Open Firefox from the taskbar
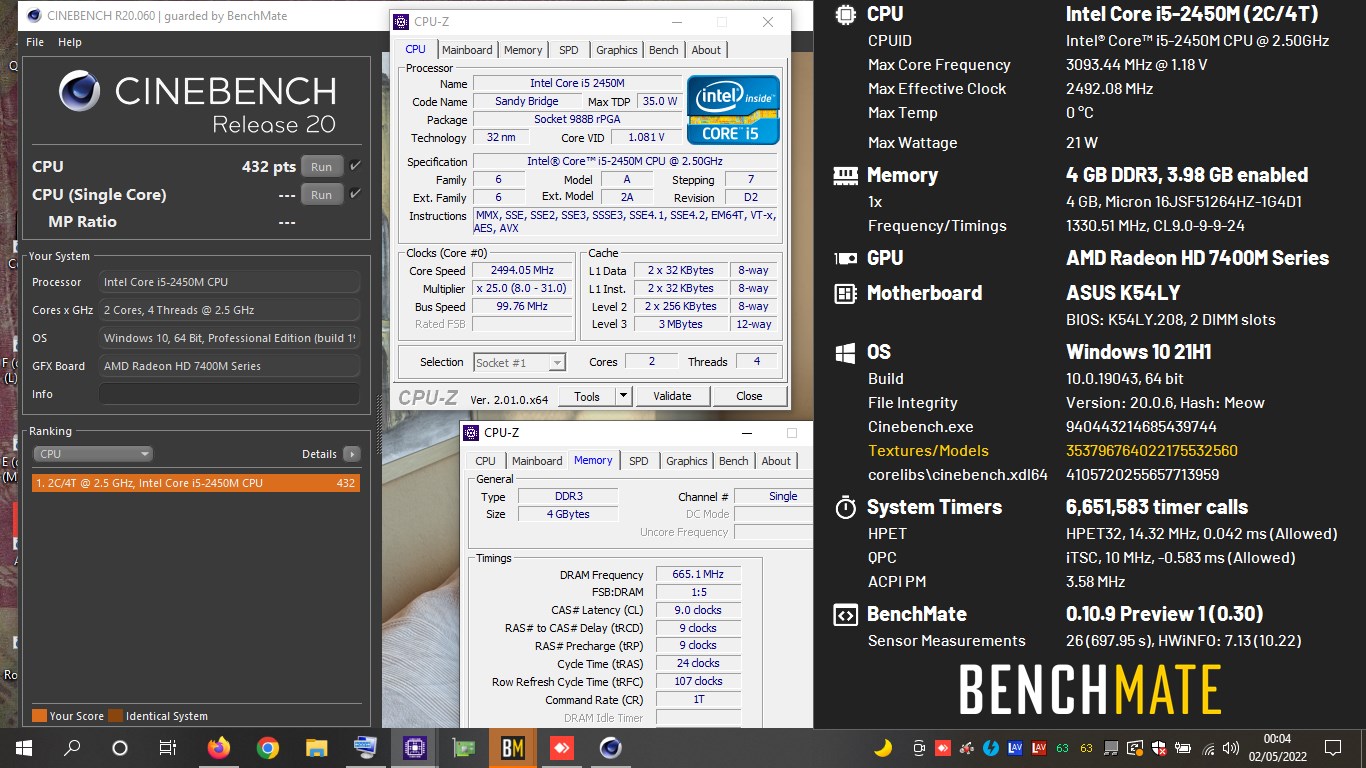 218,747
